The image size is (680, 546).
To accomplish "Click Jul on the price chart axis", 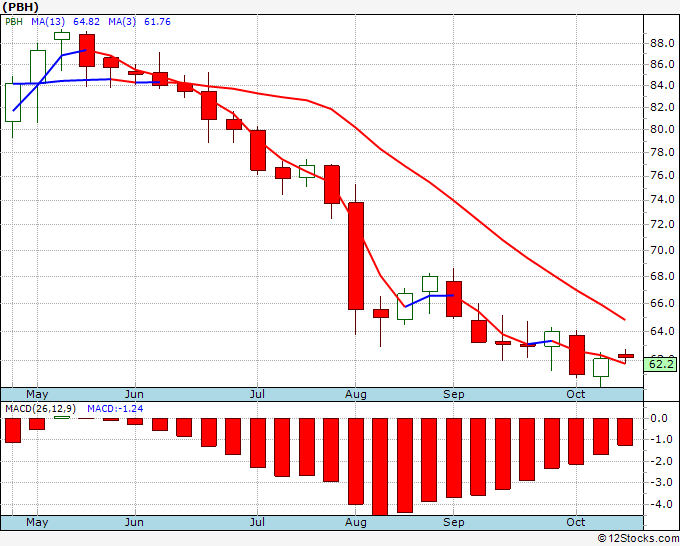I will [257, 394].
